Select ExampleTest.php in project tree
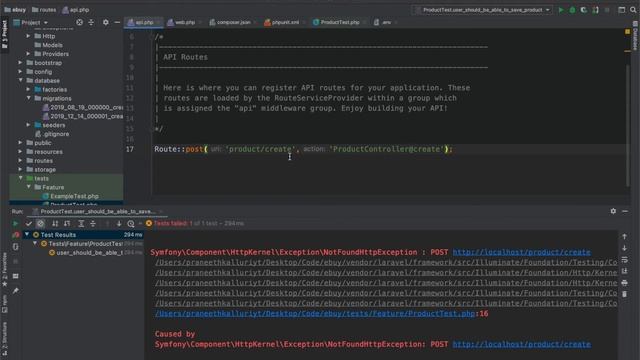Screen dimensions: 640x360 tap(74, 196)
